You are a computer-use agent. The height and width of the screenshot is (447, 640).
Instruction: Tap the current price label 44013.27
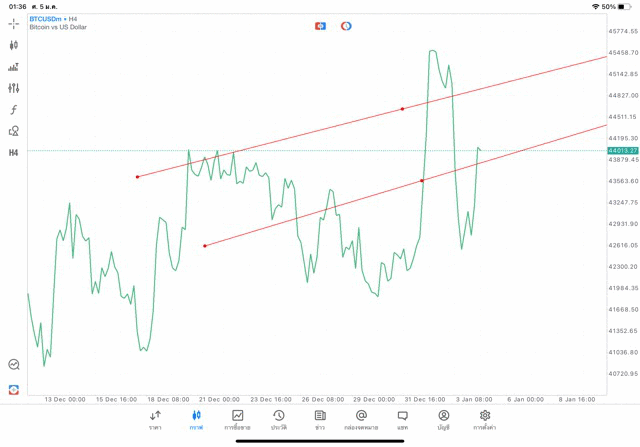click(622, 150)
